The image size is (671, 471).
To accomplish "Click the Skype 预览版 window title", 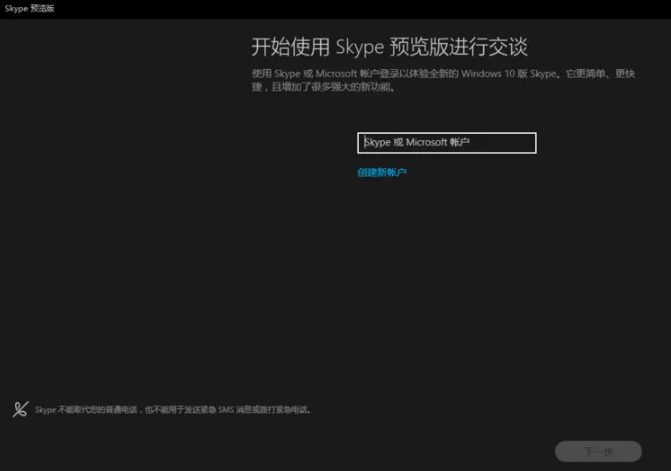I will point(30,9).
